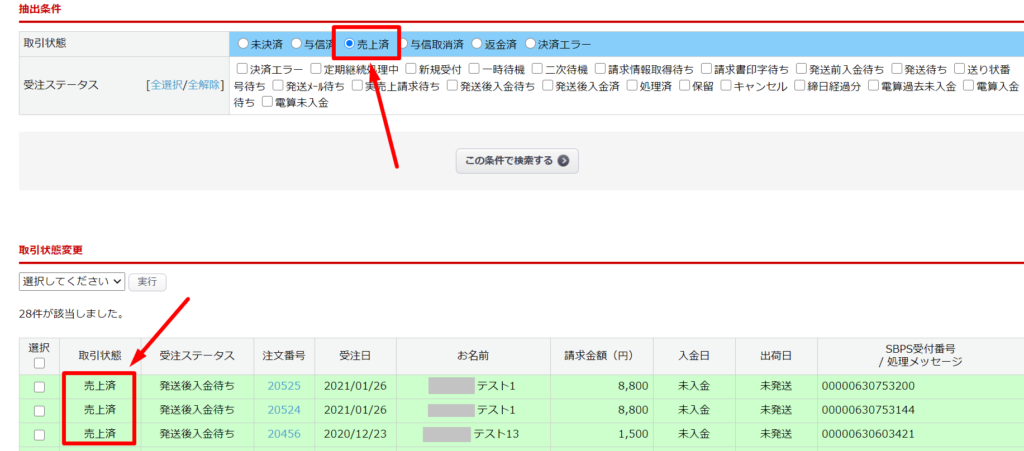Click the お名前 column header

click(473, 356)
